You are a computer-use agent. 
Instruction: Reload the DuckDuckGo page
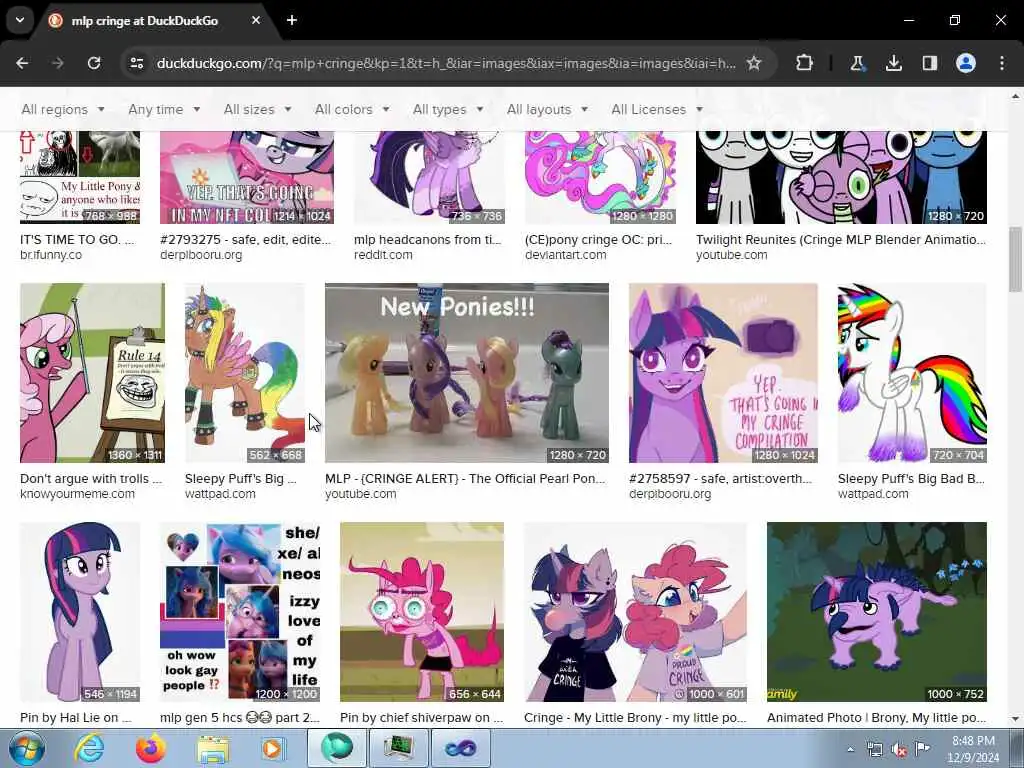[x=94, y=63]
